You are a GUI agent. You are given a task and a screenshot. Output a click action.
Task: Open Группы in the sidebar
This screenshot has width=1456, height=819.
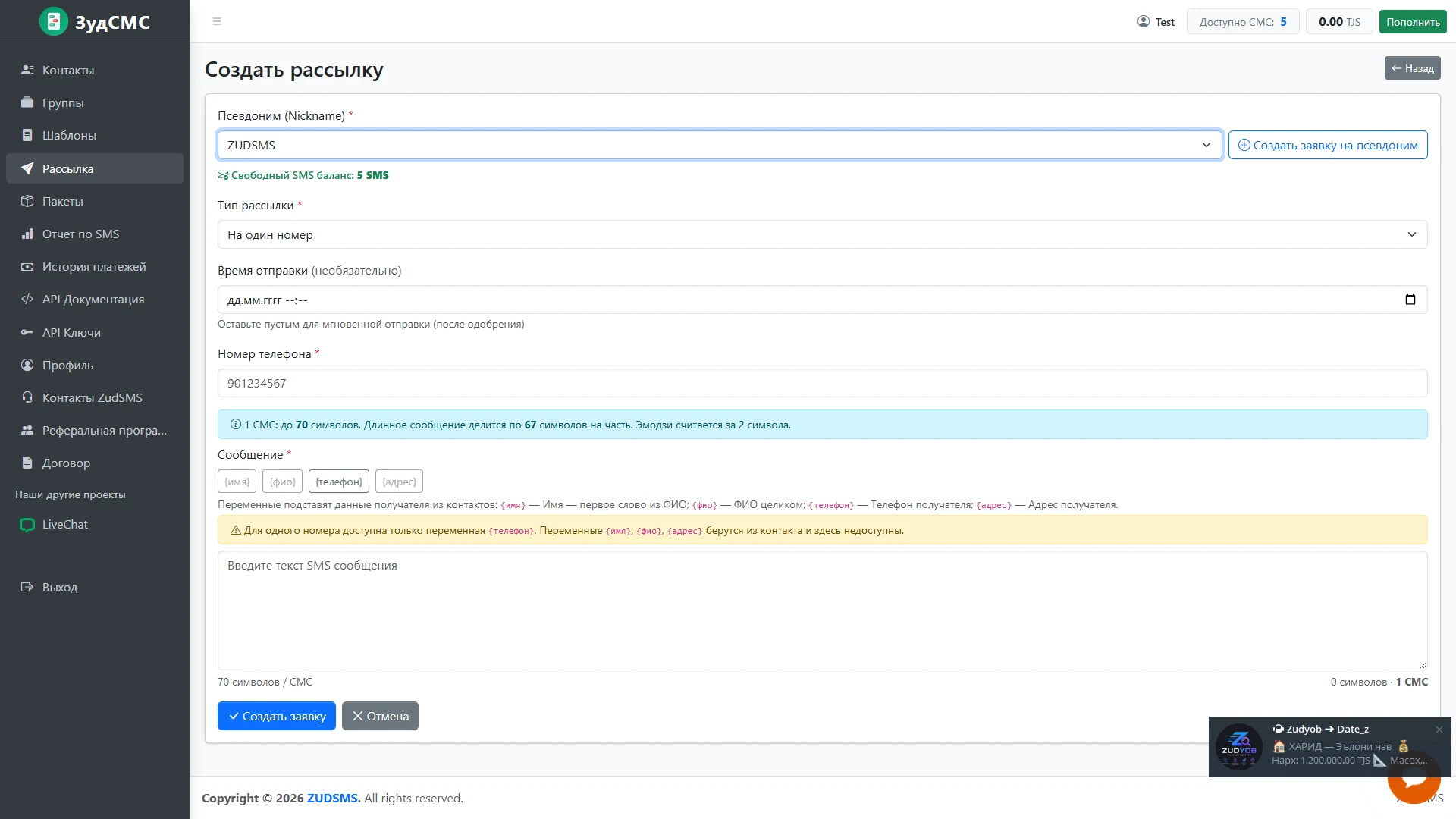point(95,102)
